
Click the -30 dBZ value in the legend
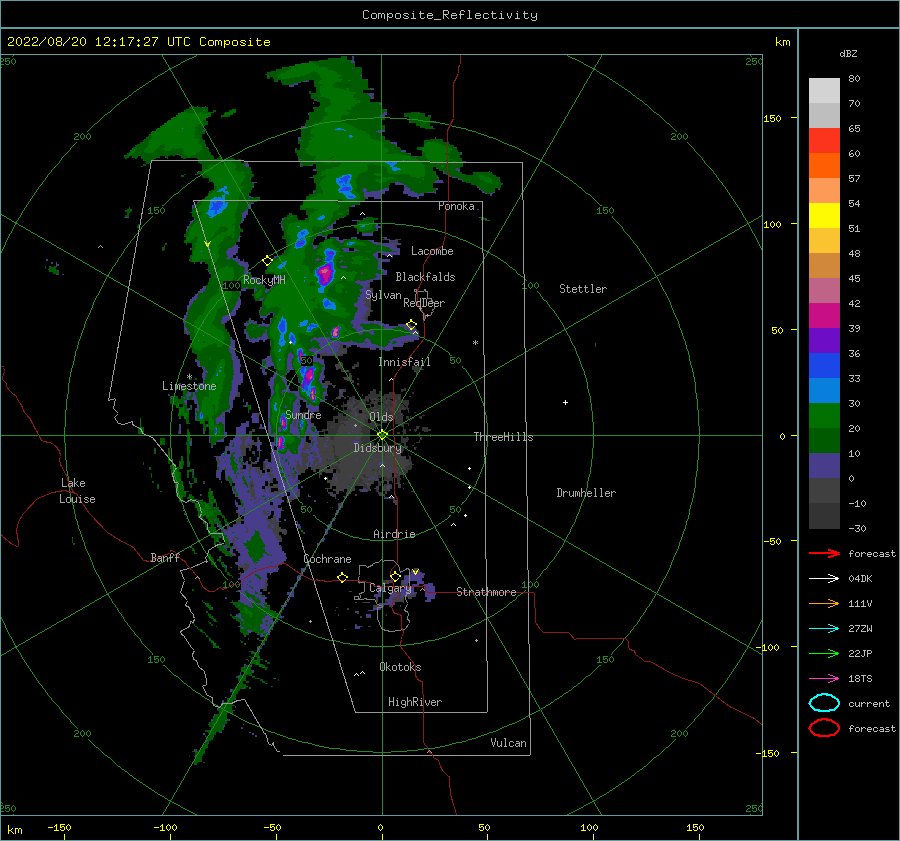(x=858, y=528)
